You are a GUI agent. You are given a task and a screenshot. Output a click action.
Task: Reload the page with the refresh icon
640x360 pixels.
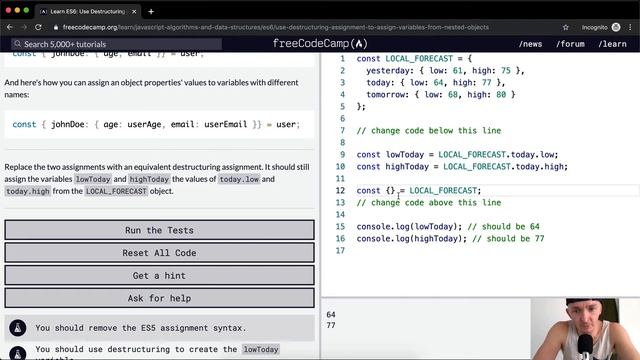[x=38, y=27]
